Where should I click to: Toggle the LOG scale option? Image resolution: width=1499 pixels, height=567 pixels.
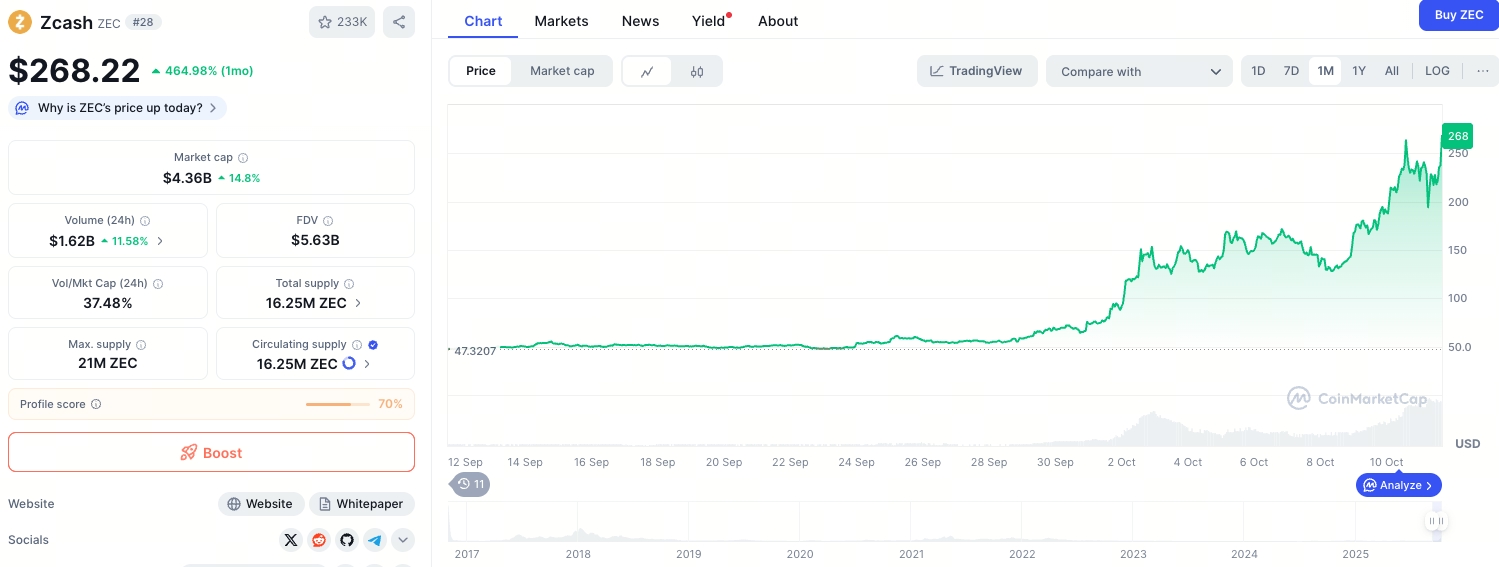click(1437, 71)
